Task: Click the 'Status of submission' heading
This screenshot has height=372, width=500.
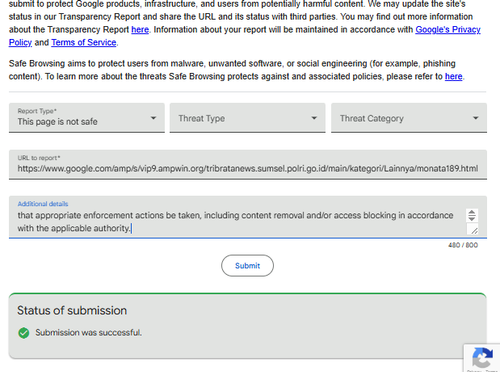Action: pyautogui.click(x=72, y=310)
